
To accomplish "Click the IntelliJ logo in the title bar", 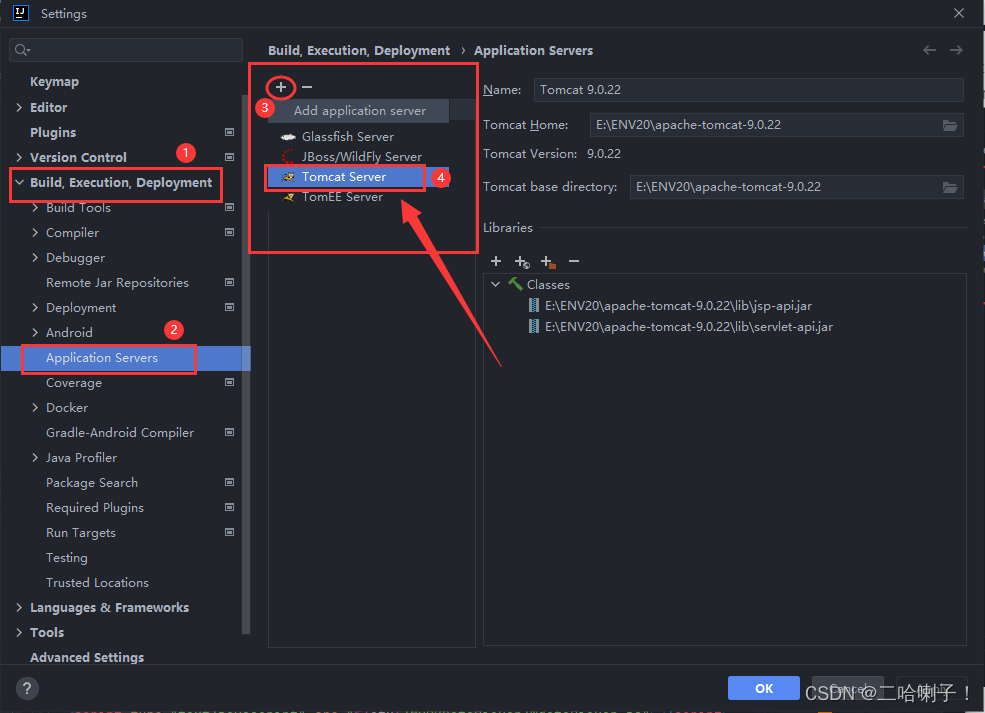I will 21,13.
